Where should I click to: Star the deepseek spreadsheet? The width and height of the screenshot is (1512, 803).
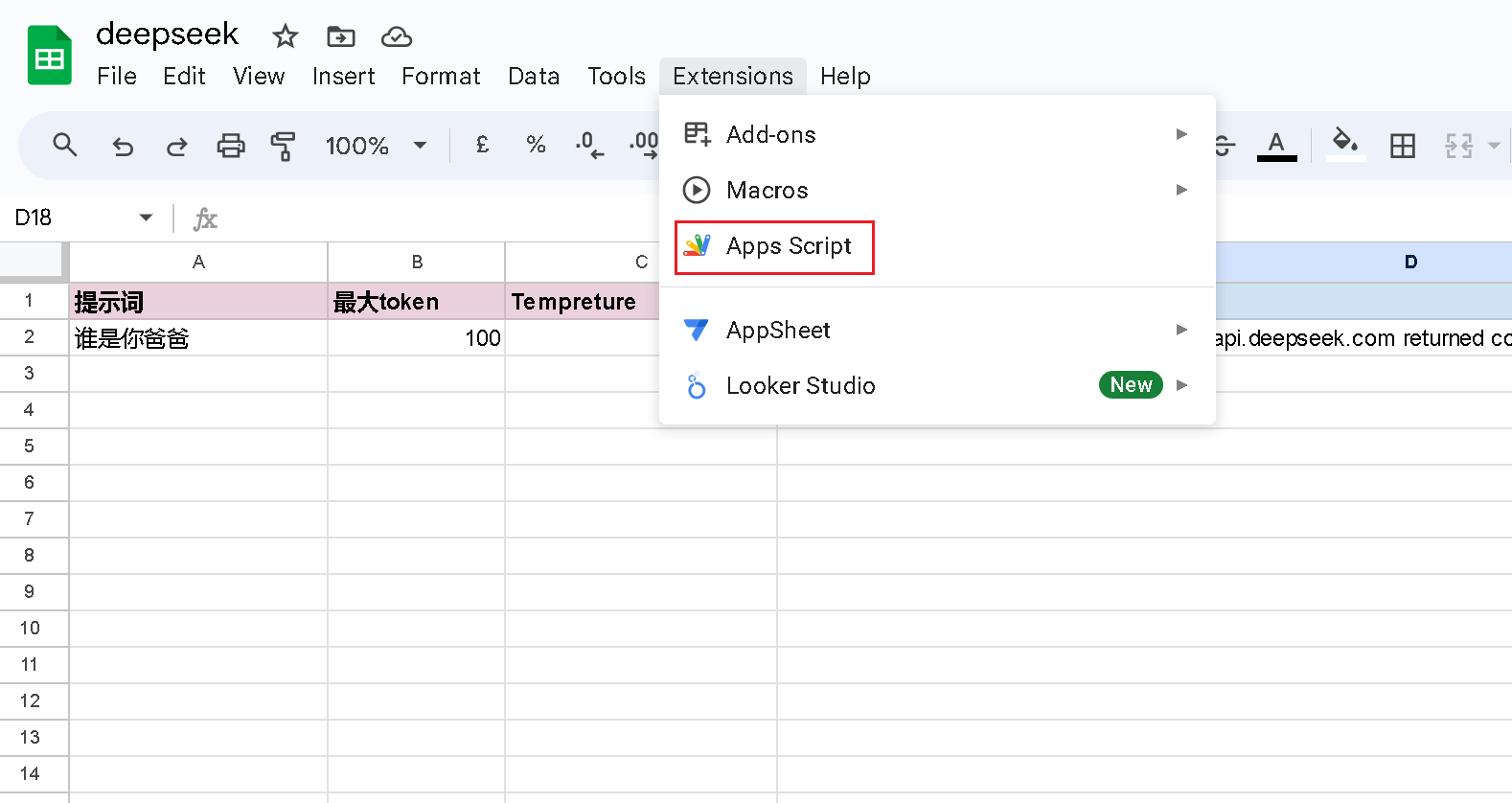point(285,37)
